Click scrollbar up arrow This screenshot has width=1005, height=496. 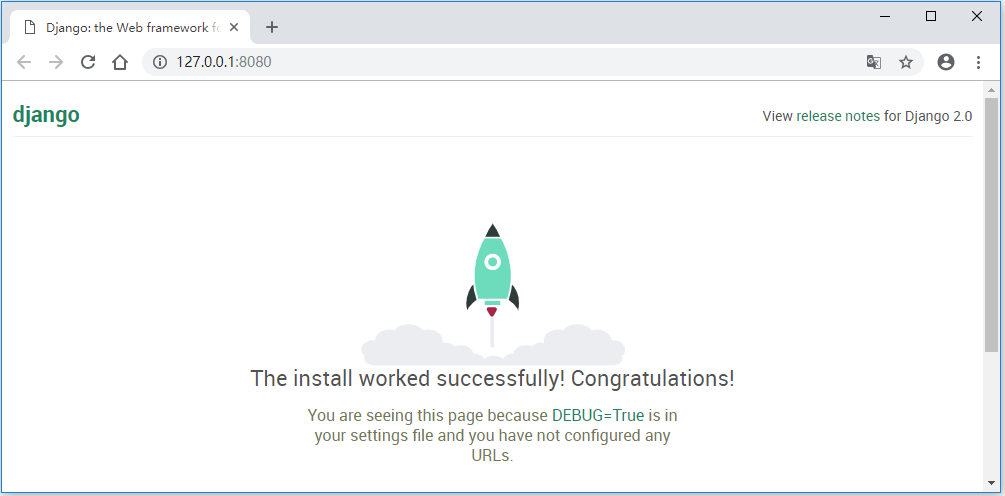click(991, 90)
